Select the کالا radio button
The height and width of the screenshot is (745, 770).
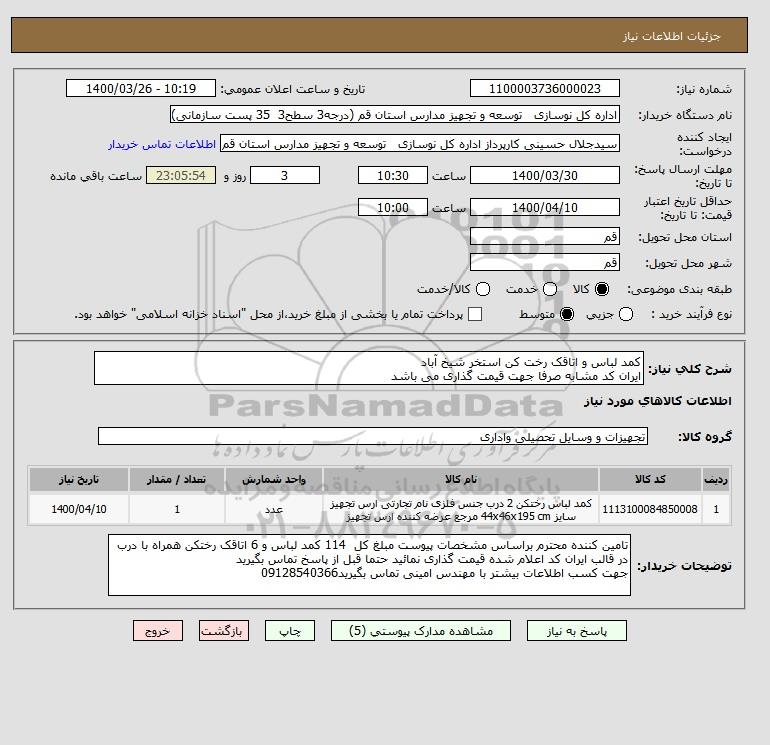(x=602, y=289)
